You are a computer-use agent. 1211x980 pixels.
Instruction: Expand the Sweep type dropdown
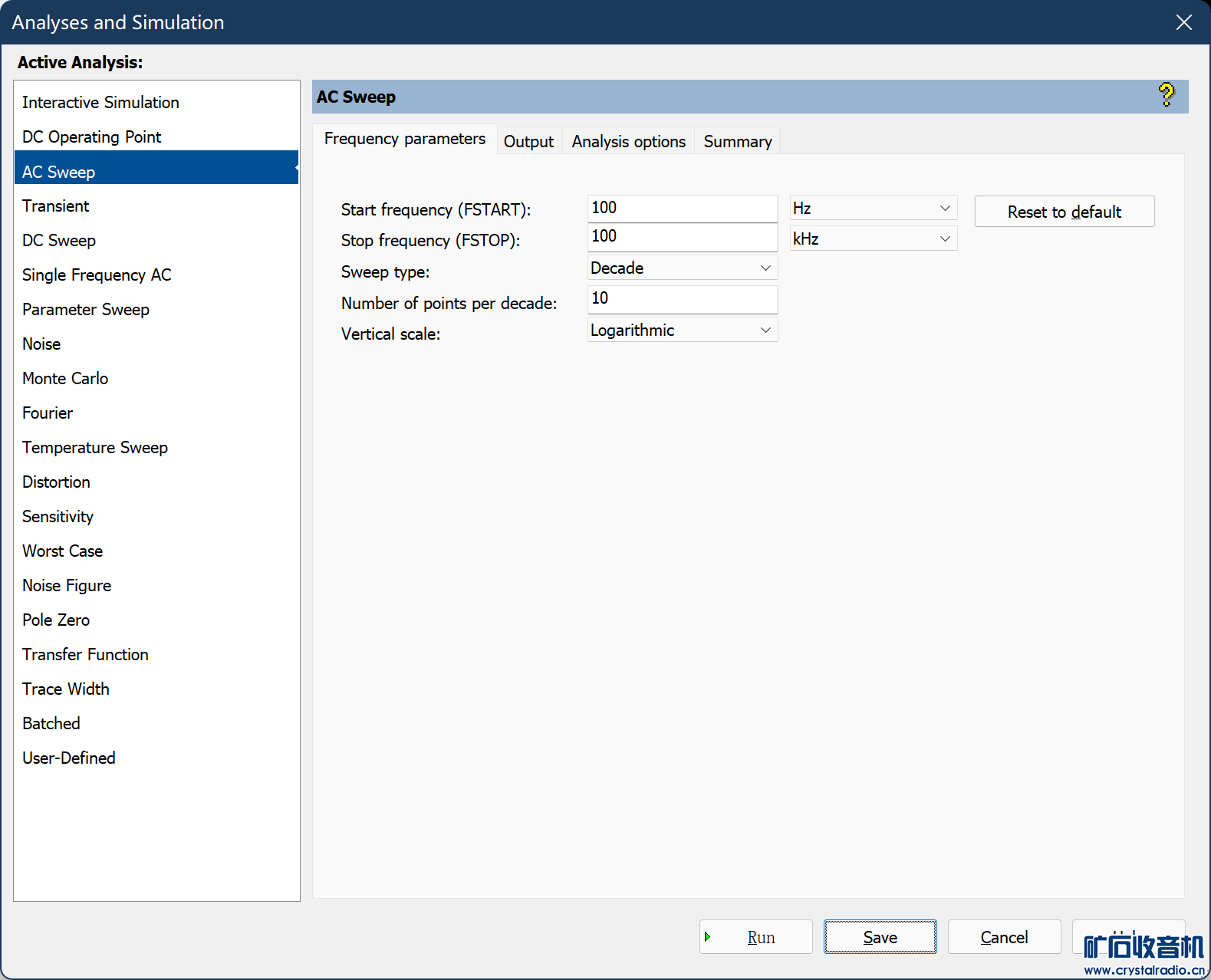pyautogui.click(x=682, y=268)
